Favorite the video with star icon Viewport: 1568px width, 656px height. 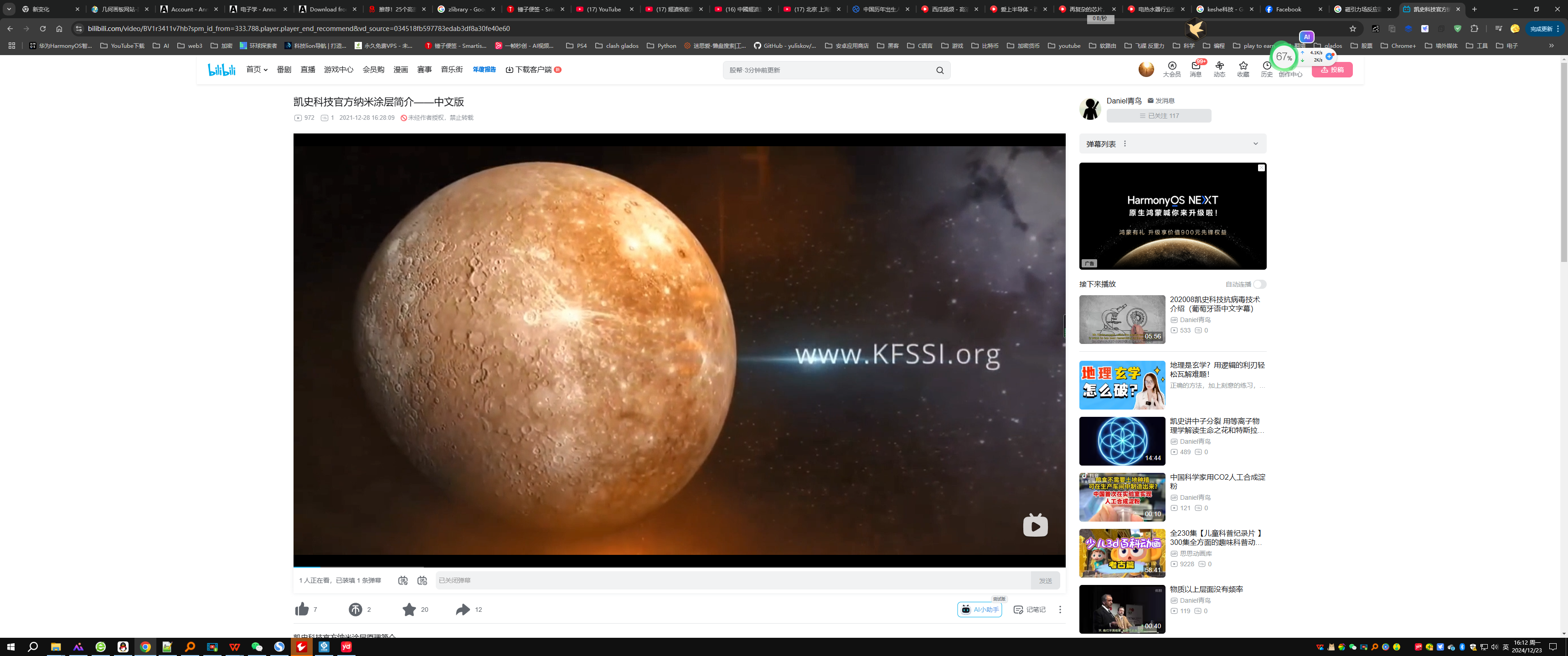(409, 609)
